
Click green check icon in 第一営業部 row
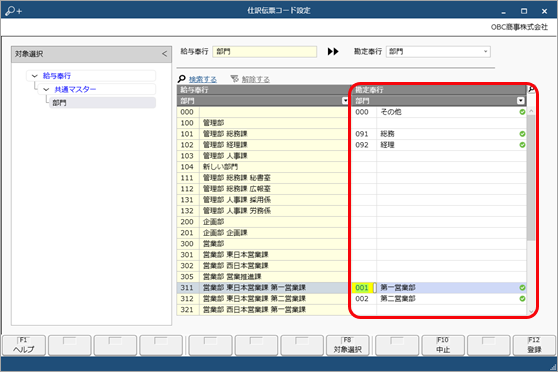coord(522,288)
